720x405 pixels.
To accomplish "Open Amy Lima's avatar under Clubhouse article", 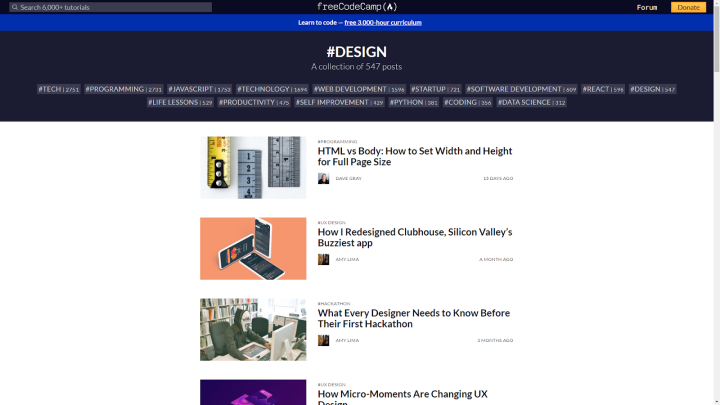I will point(323,259).
